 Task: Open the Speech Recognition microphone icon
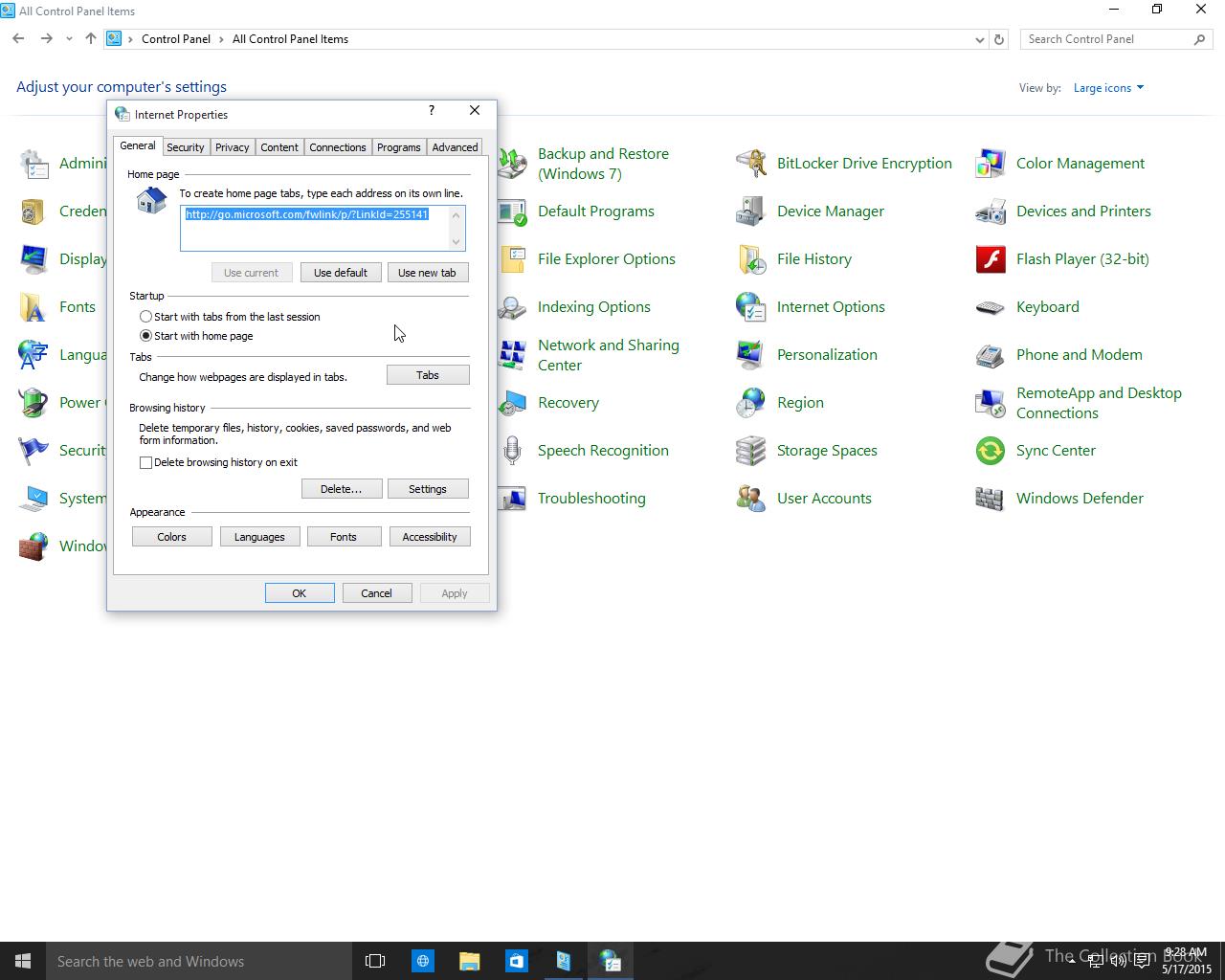click(x=512, y=451)
